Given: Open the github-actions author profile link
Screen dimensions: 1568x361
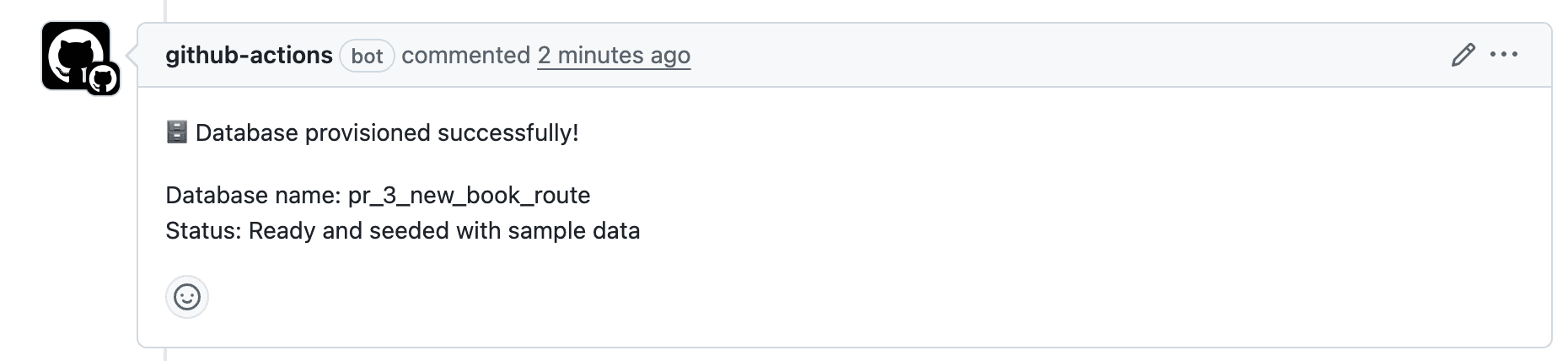Looking at the screenshot, I should [249, 56].
